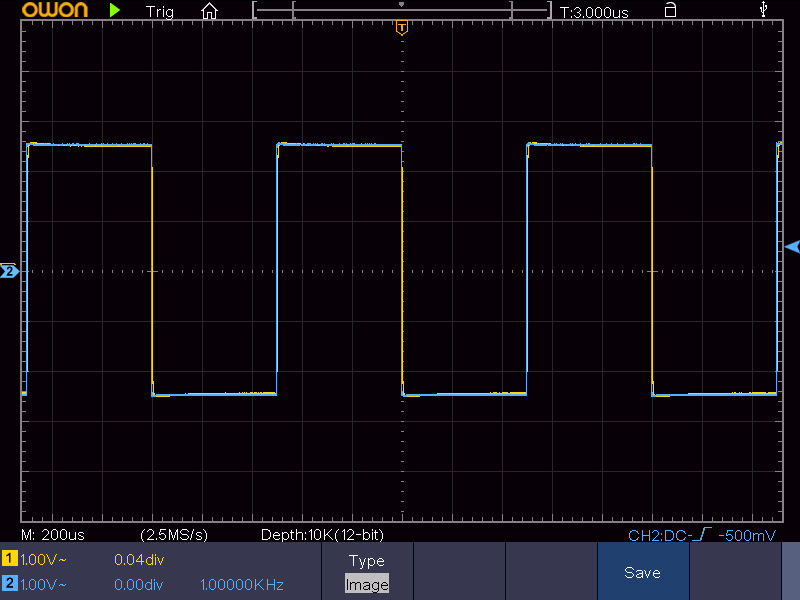800x600 pixels.
Task: Click the channel 2 ground level marker
Action: point(9,271)
